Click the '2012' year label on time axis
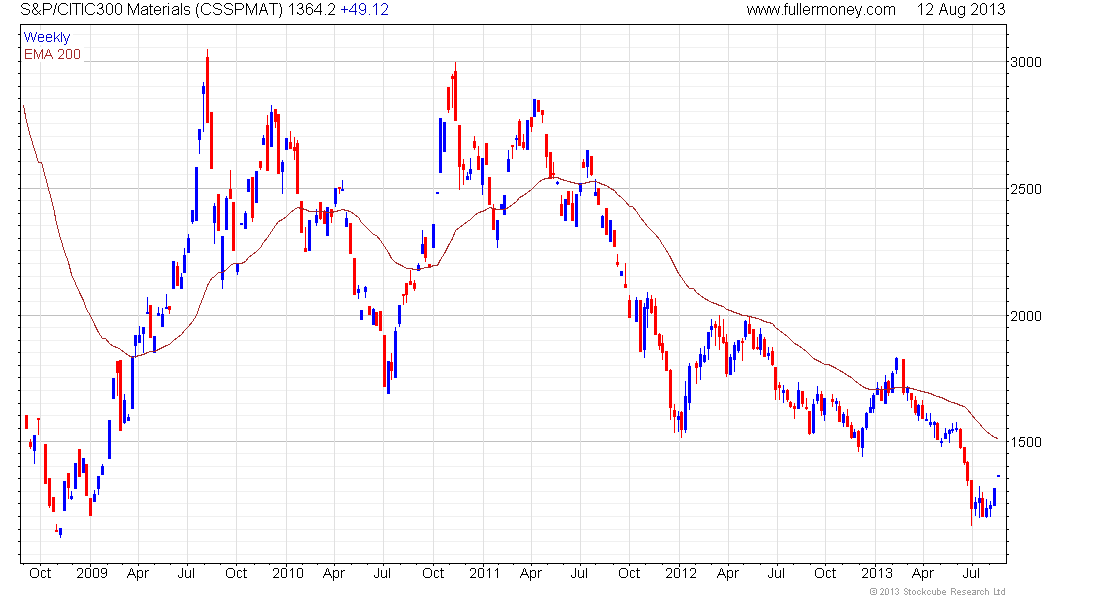 680,573
